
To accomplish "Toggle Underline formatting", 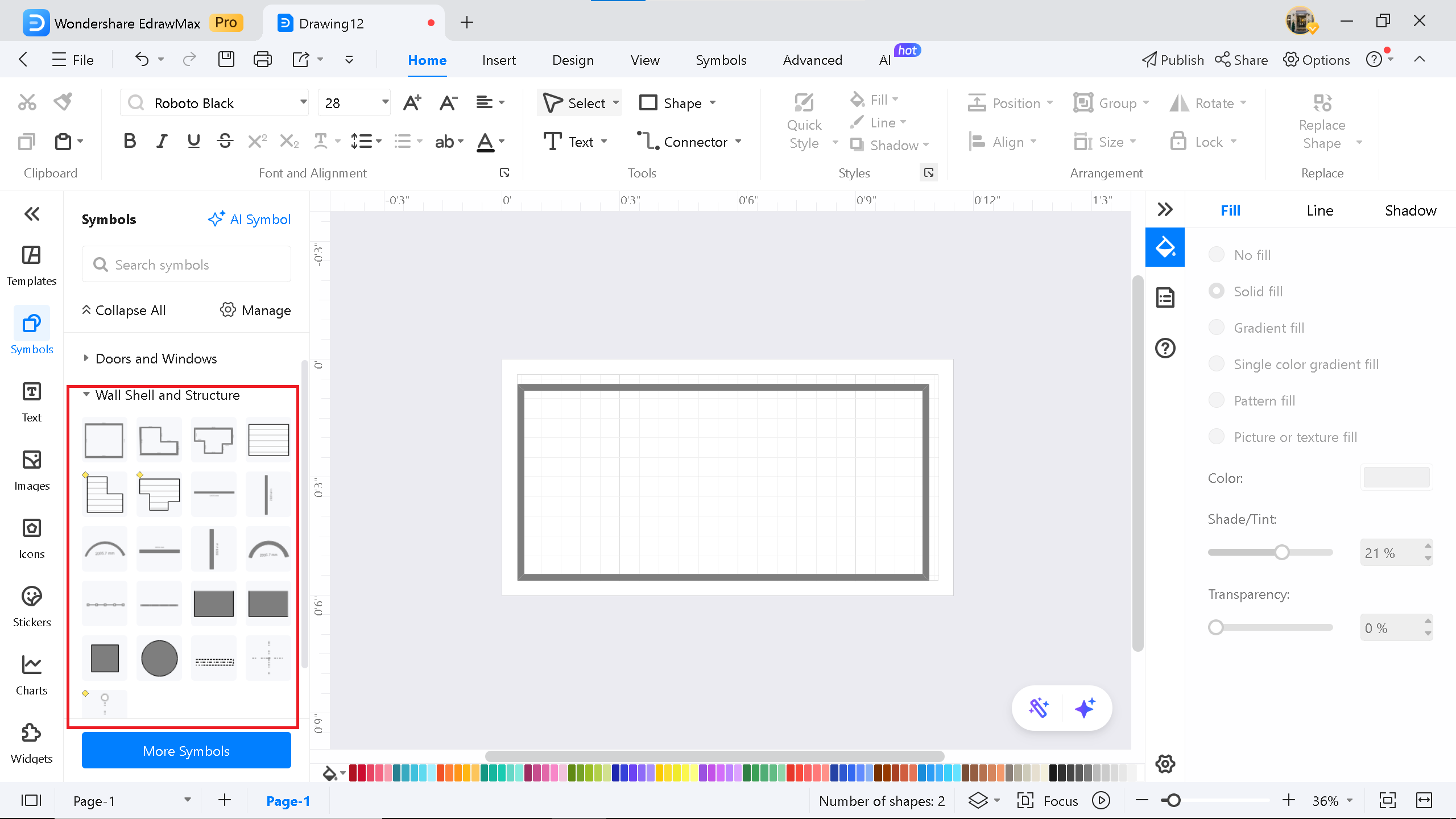I will pos(193,141).
